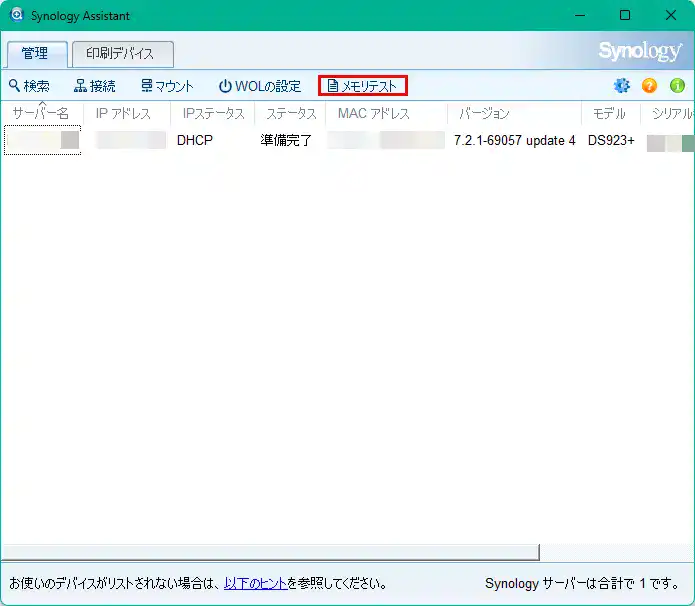The width and height of the screenshot is (695, 606).
Task: Click the 接続 connect toolbar icon
Action: tap(81, 86)
